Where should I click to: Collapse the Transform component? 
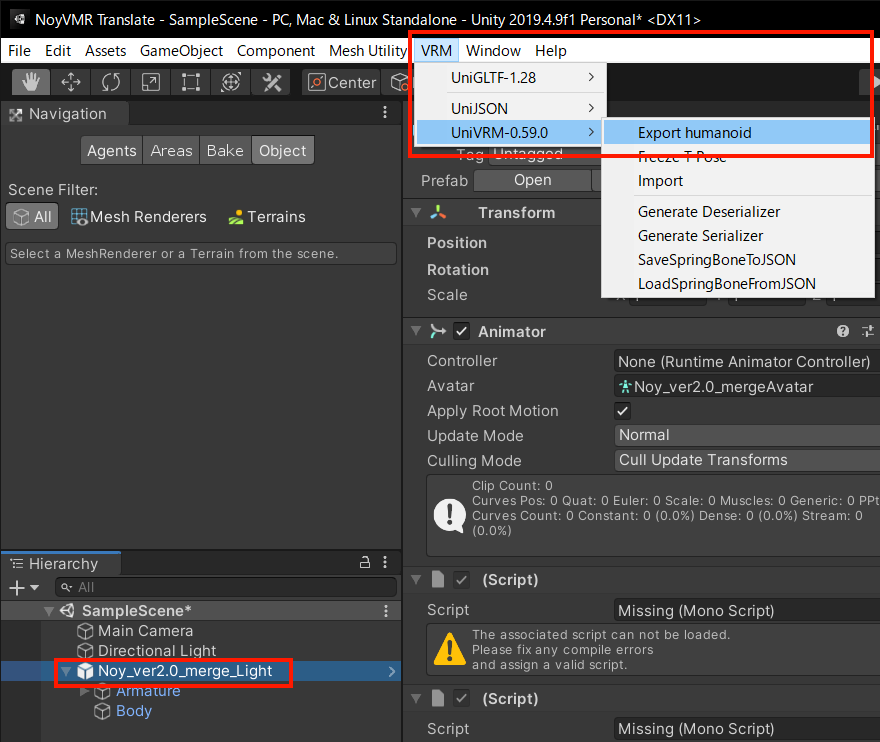coord(416,213)
